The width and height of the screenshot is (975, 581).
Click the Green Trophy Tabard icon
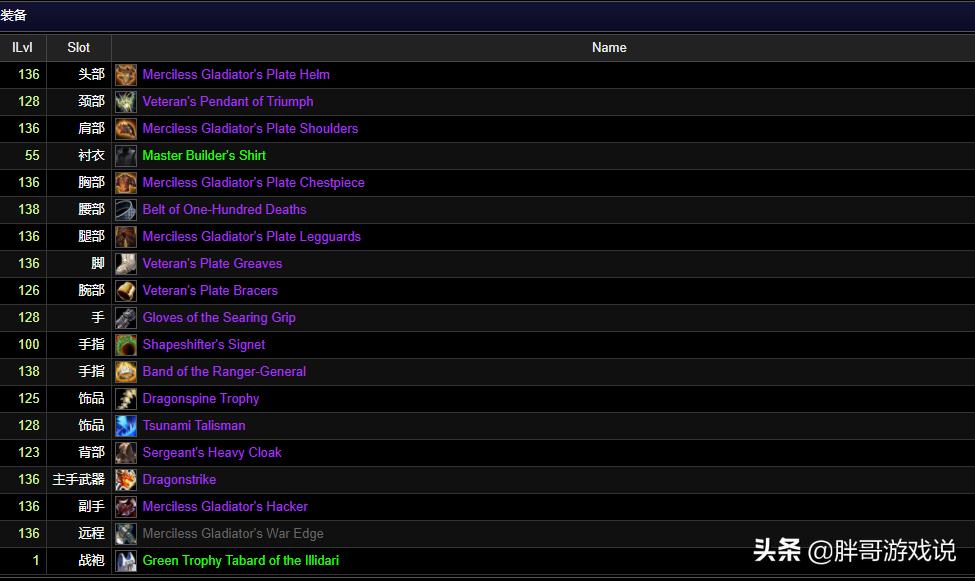[x=126, y=561]
